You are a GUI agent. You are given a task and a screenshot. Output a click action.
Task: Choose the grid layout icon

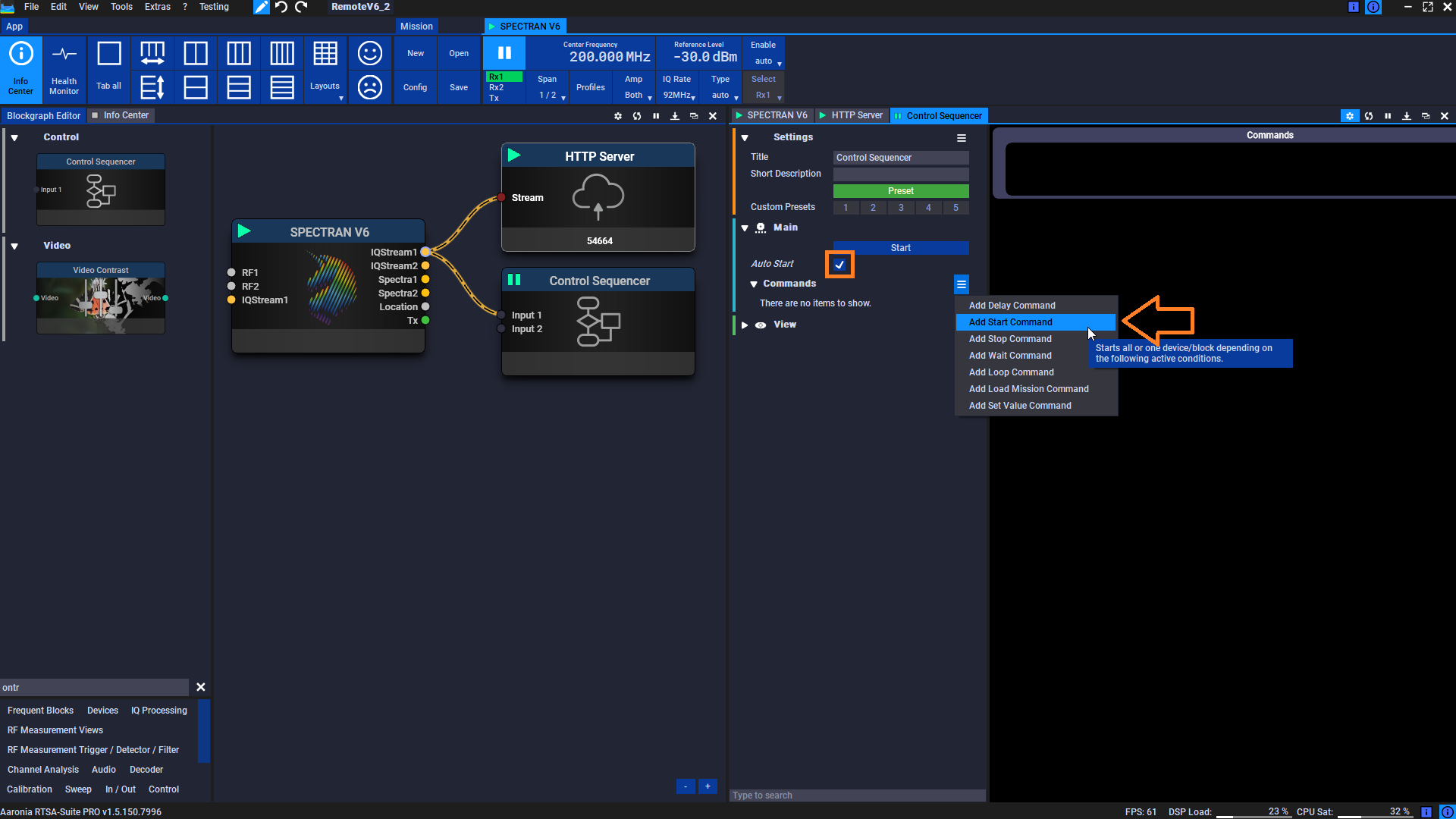coord(325,53)
